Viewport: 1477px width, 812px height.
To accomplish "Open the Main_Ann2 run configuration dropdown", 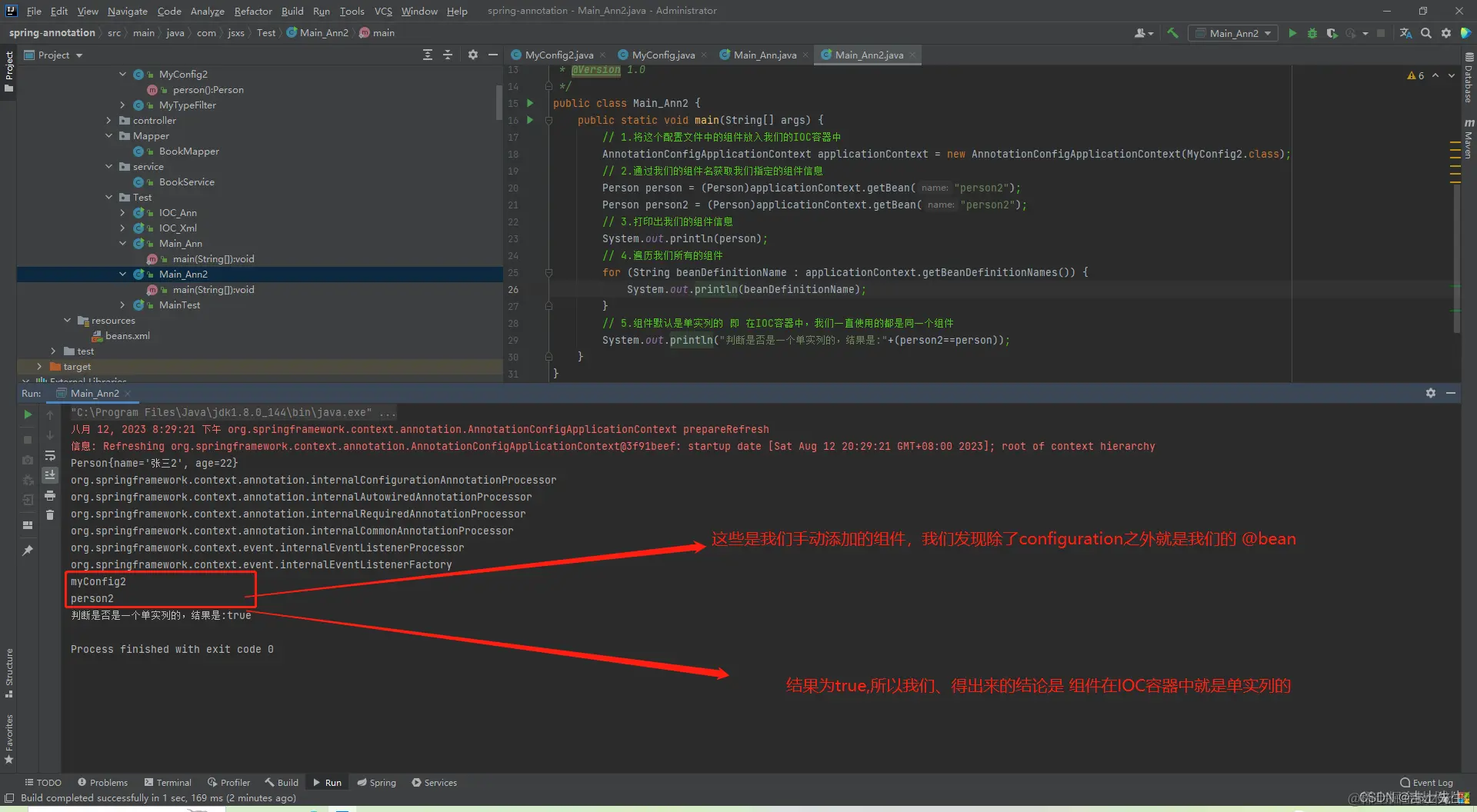I will (x=1233, y=33).
